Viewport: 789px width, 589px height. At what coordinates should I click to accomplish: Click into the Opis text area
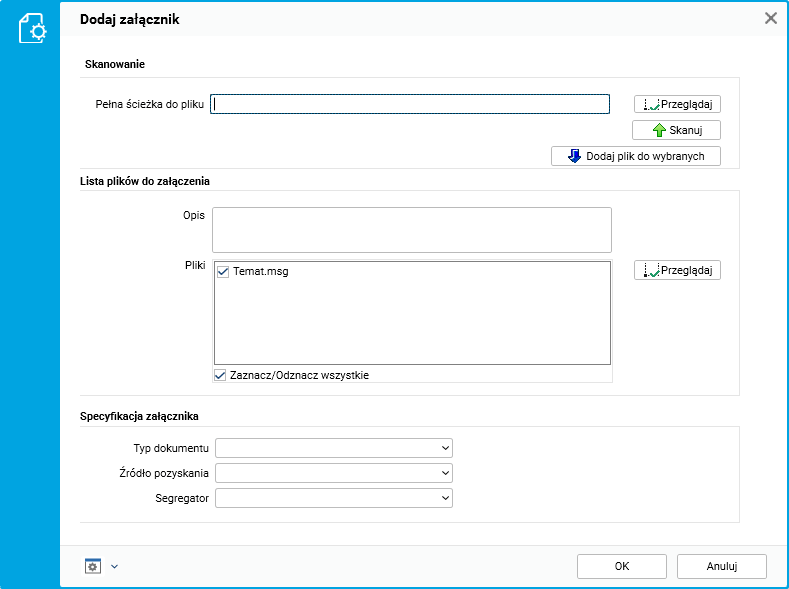click(x=411, y=230)
